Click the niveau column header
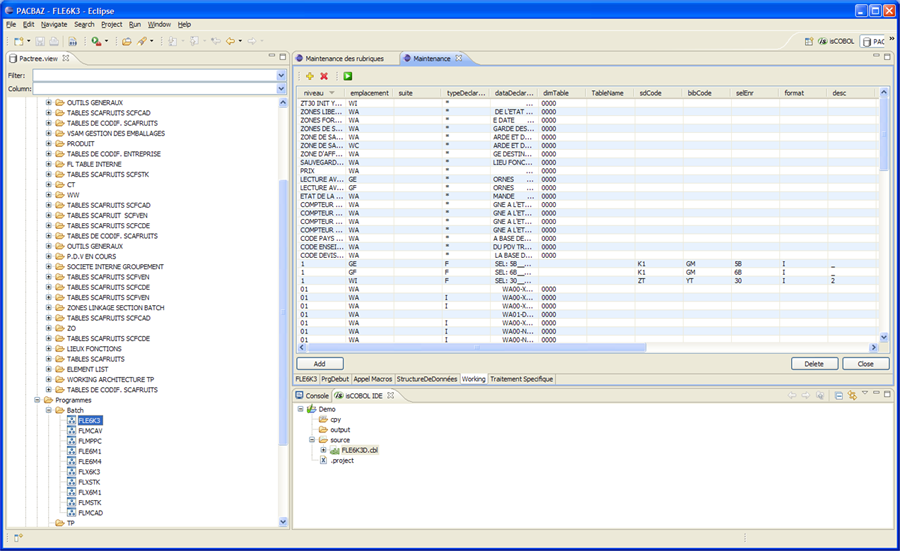Image resolution: width=900 pixels, height=551 pixels. tap(314, 92)
